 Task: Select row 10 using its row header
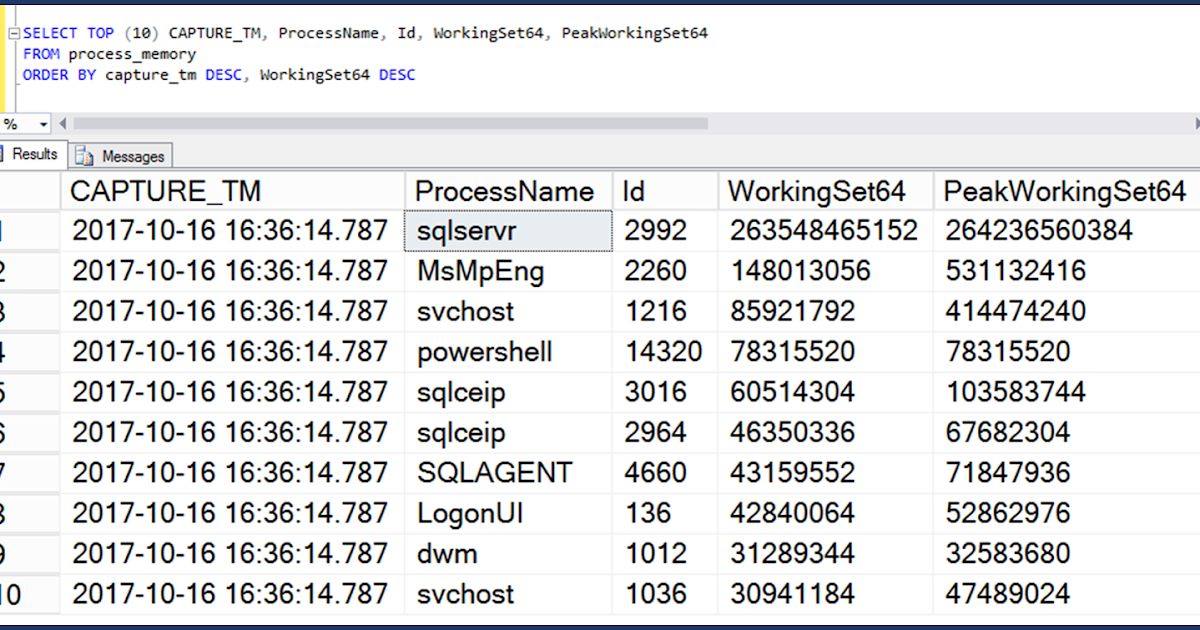tap(30, 593)
